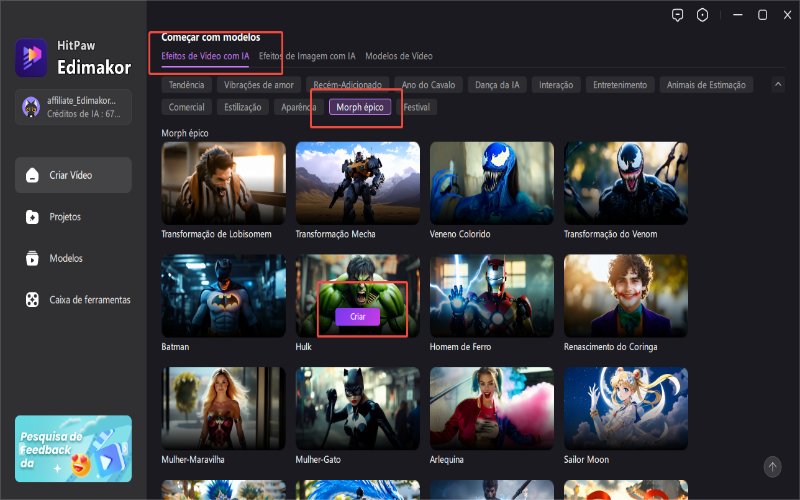Select the Ano do Cavalo category tag
Screen dimensions: 800x500
(428, 85)
